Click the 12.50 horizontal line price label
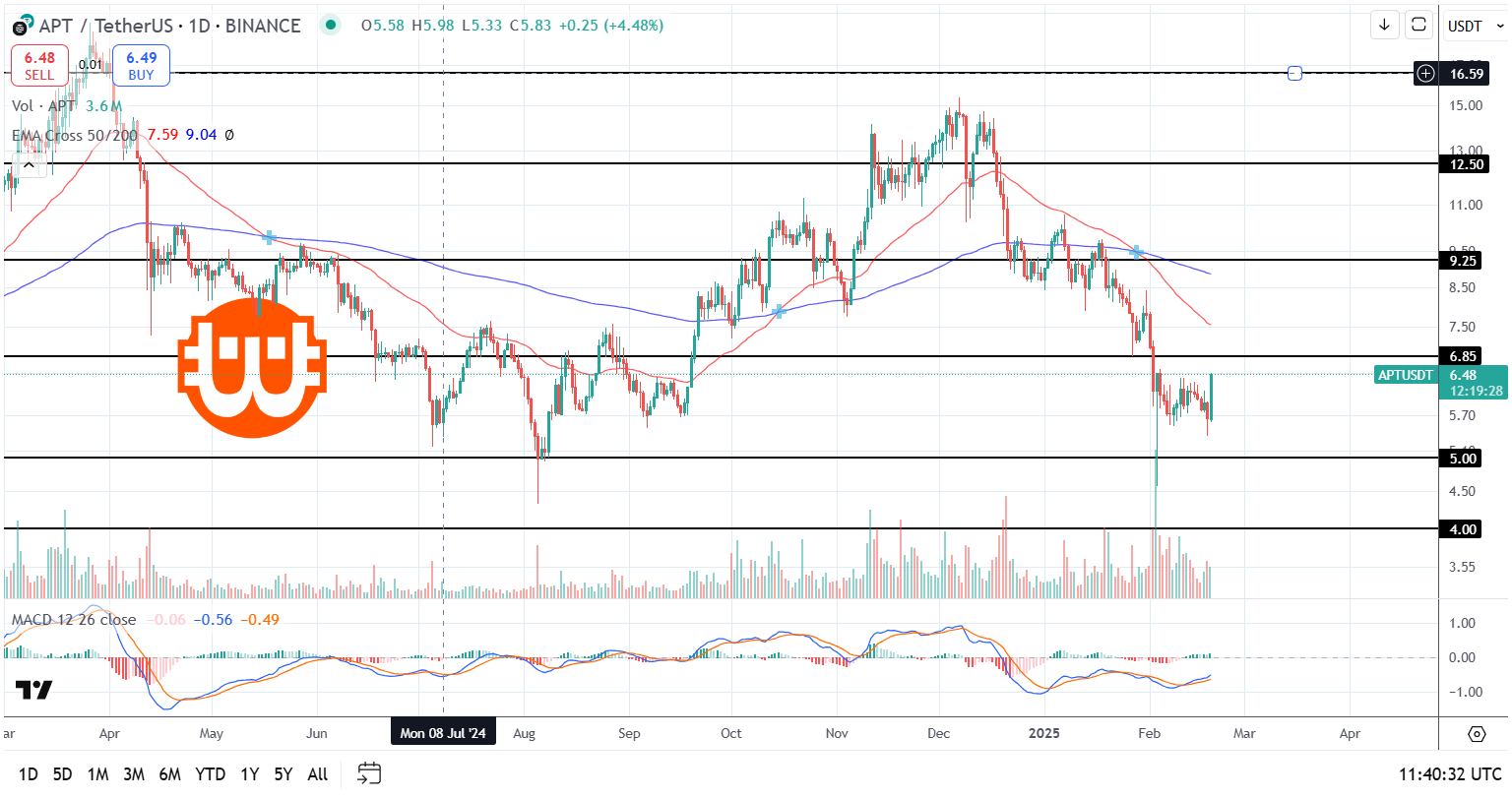Viewport: 1512px width, 799px height. click(x=1464, y=164)
